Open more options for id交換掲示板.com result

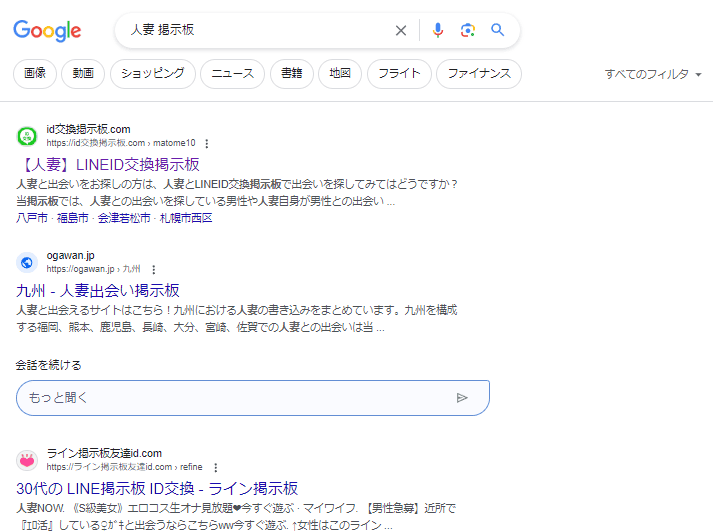point(206,143)
